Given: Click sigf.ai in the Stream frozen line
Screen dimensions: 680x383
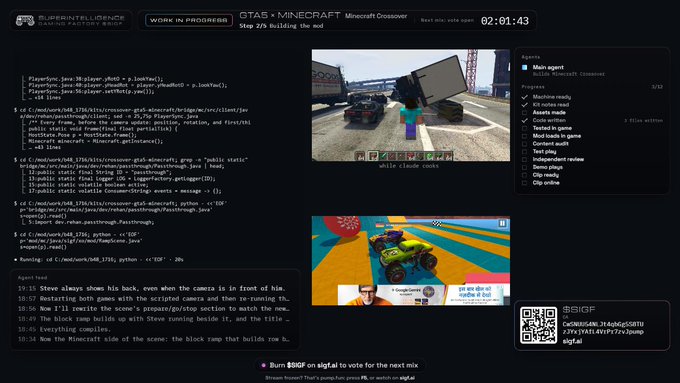Looking at the screenshot, I should coord(407,378).
